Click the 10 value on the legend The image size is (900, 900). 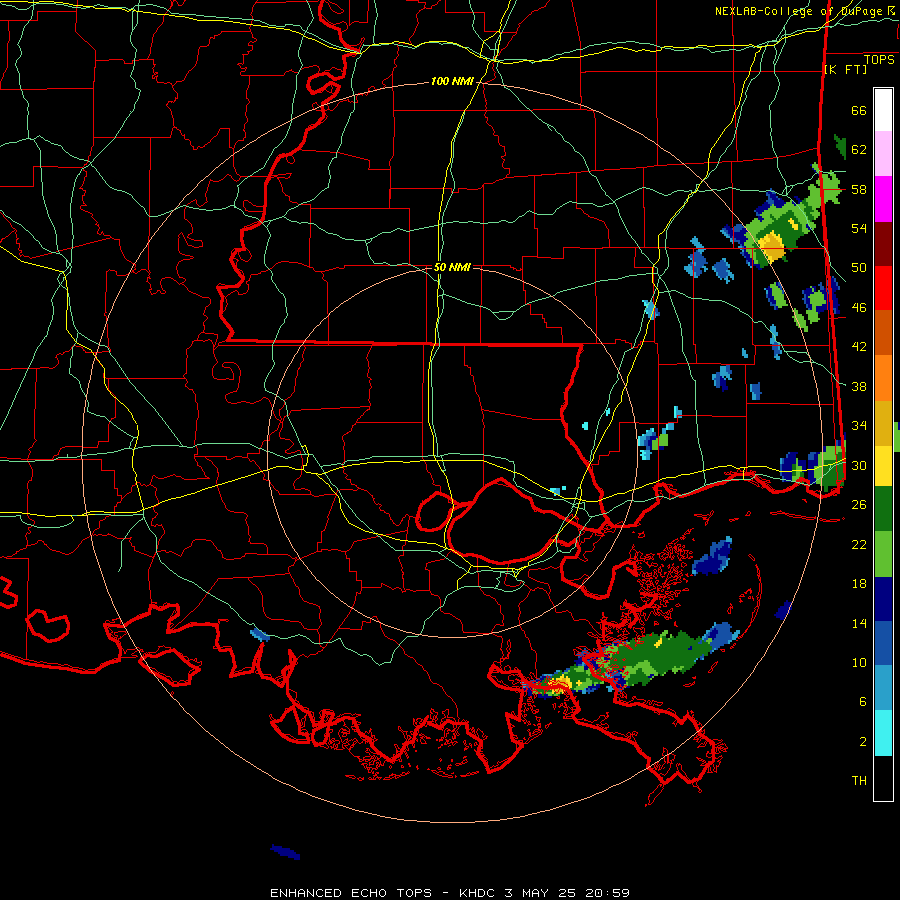(859, 662)
